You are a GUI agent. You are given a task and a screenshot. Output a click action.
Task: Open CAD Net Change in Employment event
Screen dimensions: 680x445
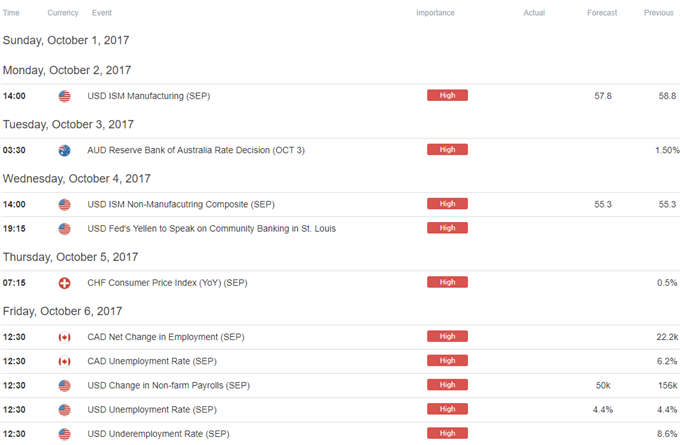[x=166, y=337]
